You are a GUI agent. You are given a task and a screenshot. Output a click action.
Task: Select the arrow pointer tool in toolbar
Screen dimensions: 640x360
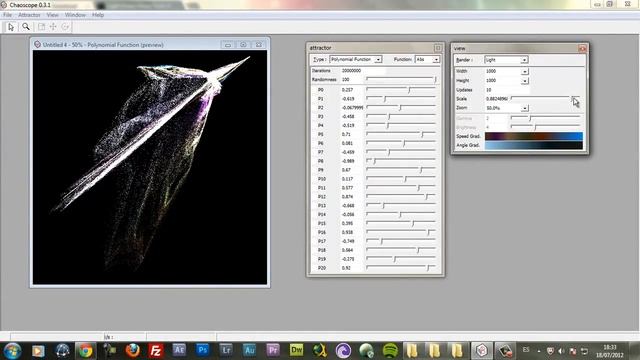click(11, 27)
